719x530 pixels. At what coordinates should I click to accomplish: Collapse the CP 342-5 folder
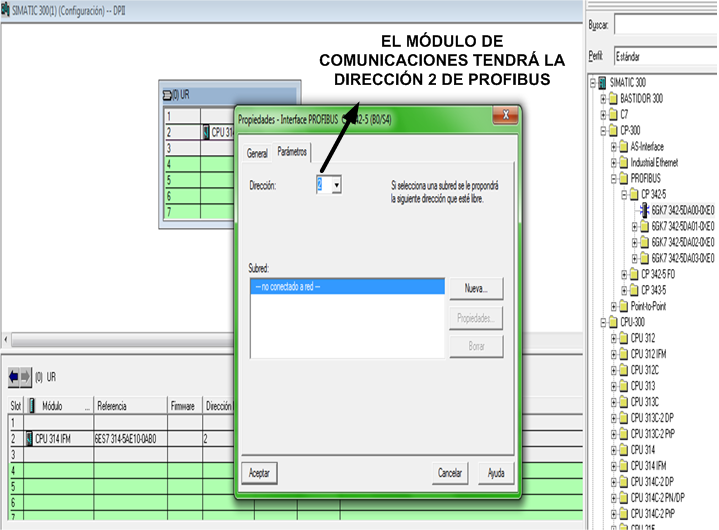(x=624, y=195)
